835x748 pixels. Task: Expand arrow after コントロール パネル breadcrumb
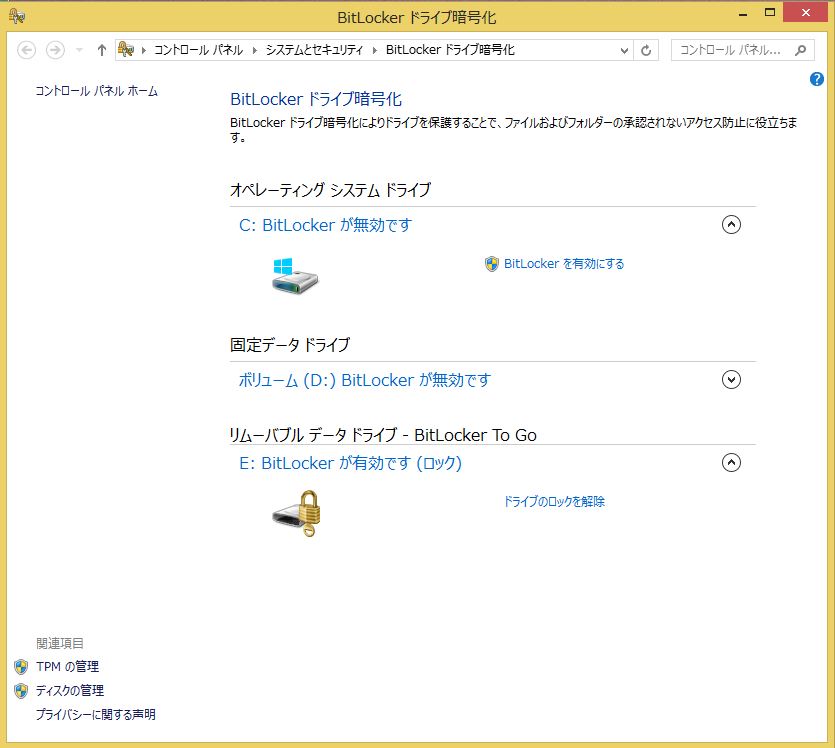(255, 50)
